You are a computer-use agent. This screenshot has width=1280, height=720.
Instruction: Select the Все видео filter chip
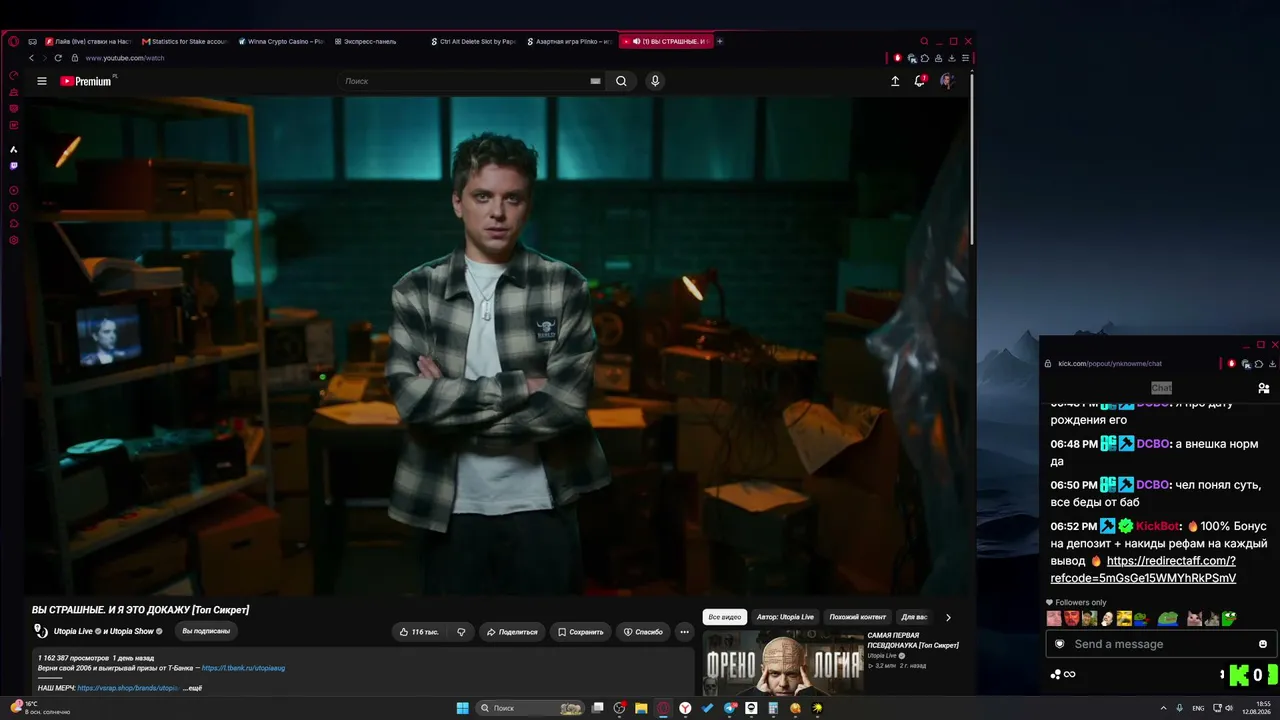(x=725, y=617)
